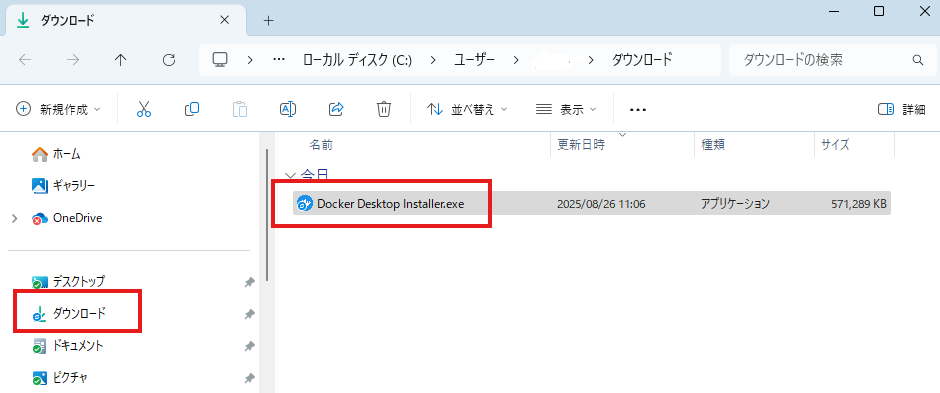
Task: Expand hidden breadcrumb path with ellipsis
Action: pyautogui.click(x=278, y=60)
